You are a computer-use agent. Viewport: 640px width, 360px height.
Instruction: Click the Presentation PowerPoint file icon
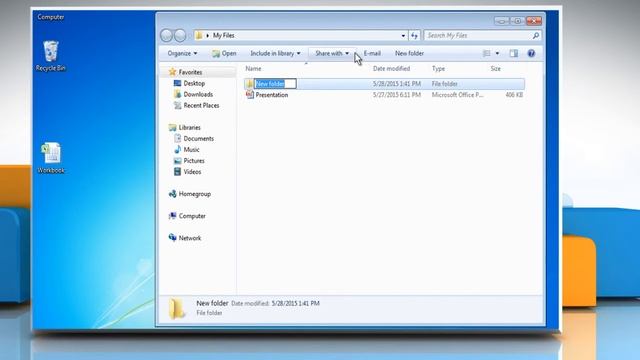249,95
